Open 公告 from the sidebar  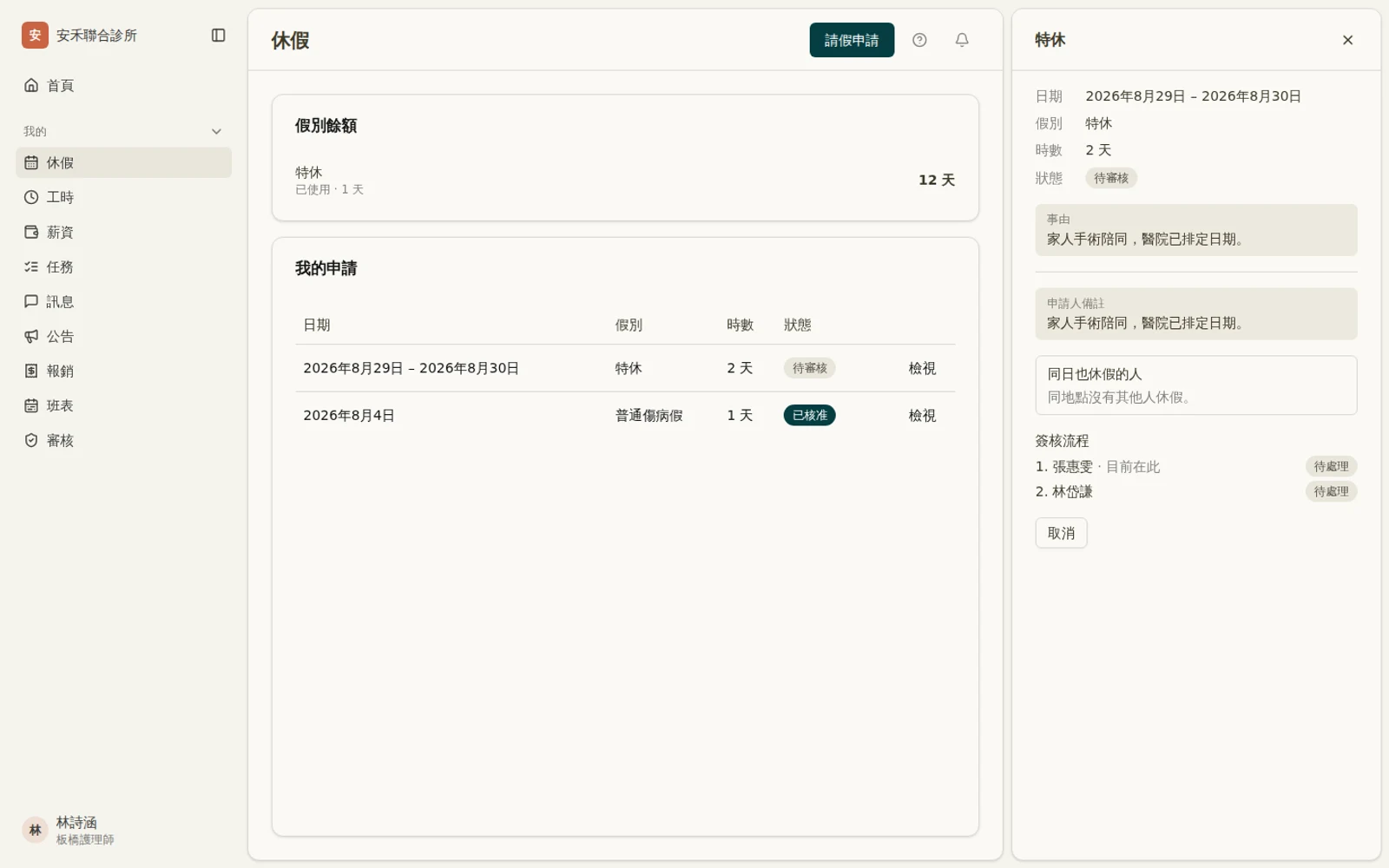pyautogui.click(x=123, y=336)
